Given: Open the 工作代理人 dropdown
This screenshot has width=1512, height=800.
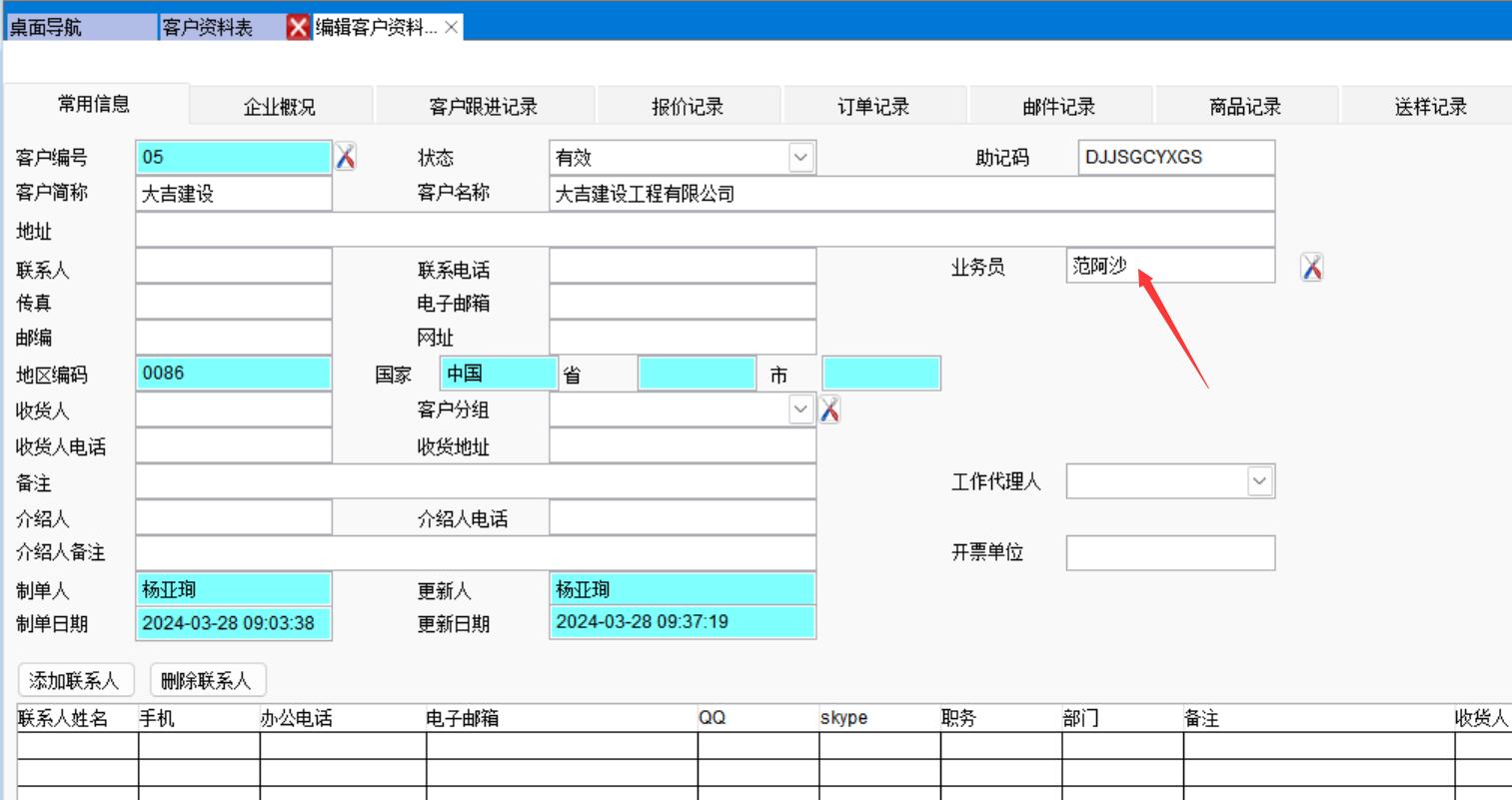Looking at the screenshot, I should [1259, 481].
